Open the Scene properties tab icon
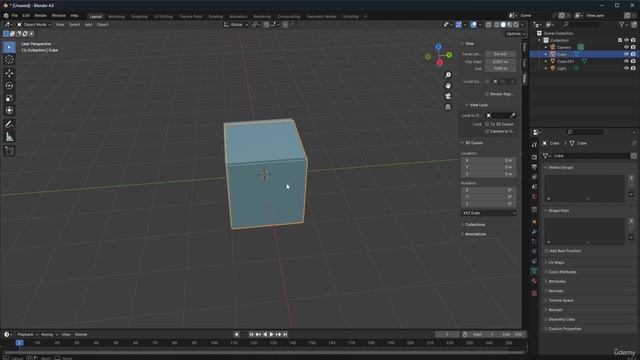 [x=534, y=187]
